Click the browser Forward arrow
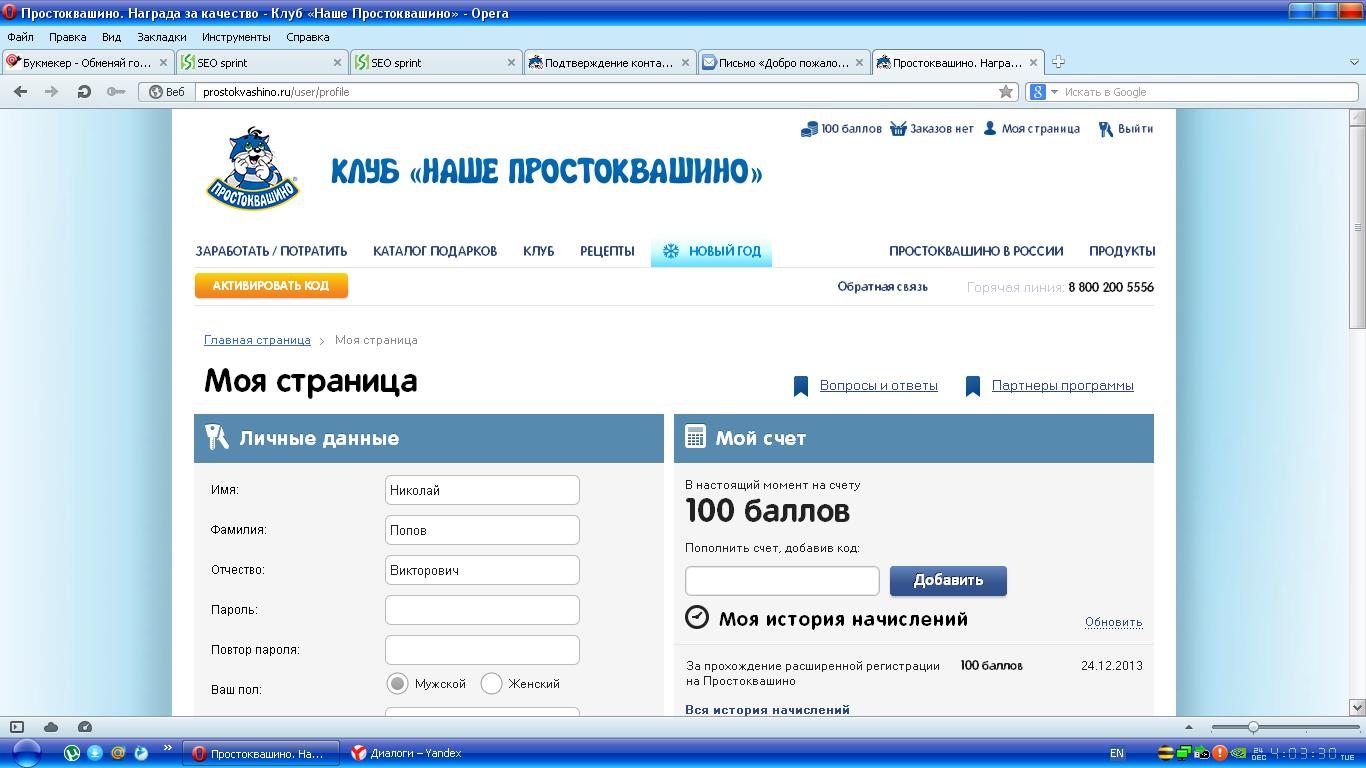 [x=52, y=92]
